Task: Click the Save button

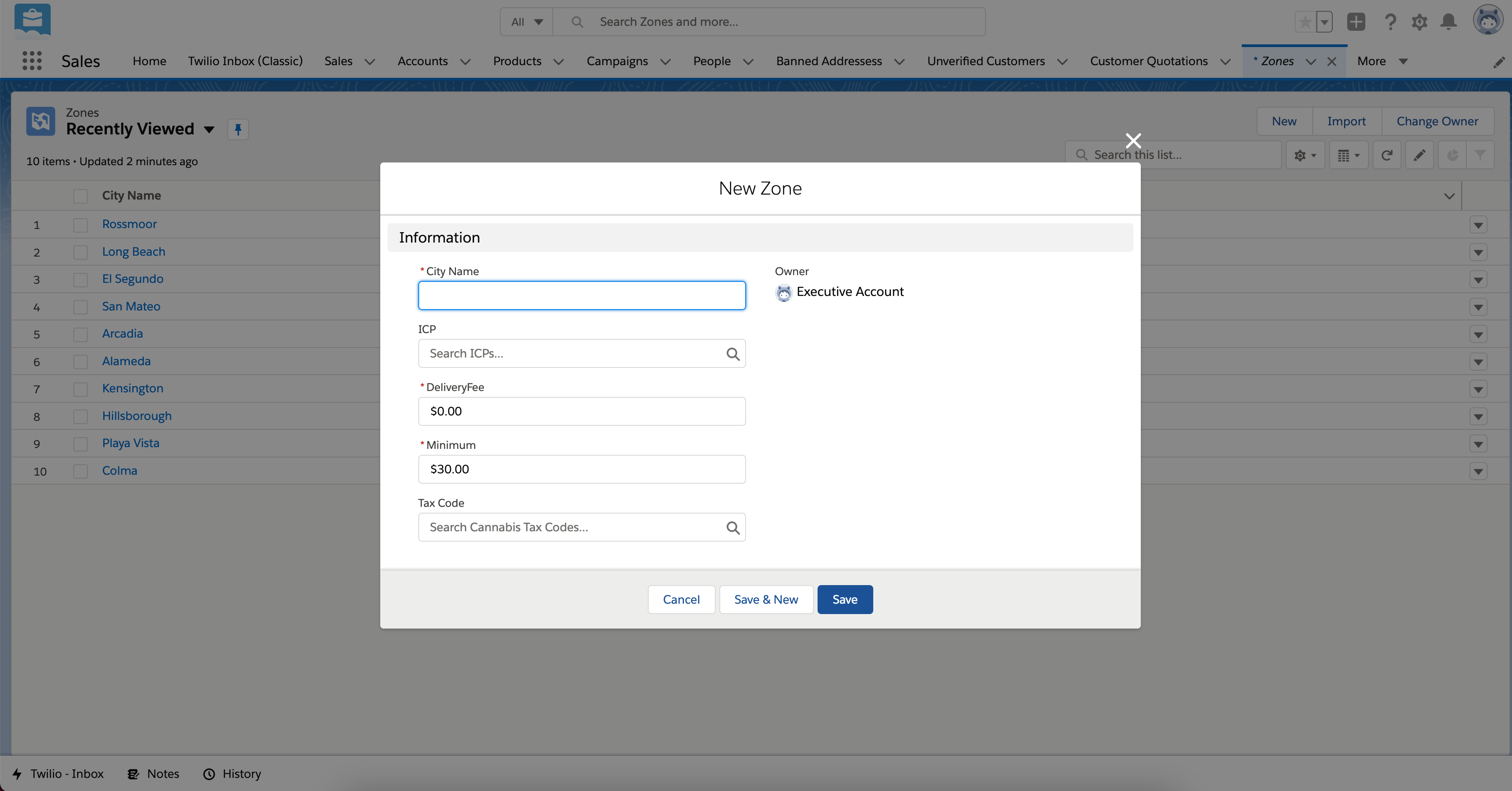Action: [845, 599]
